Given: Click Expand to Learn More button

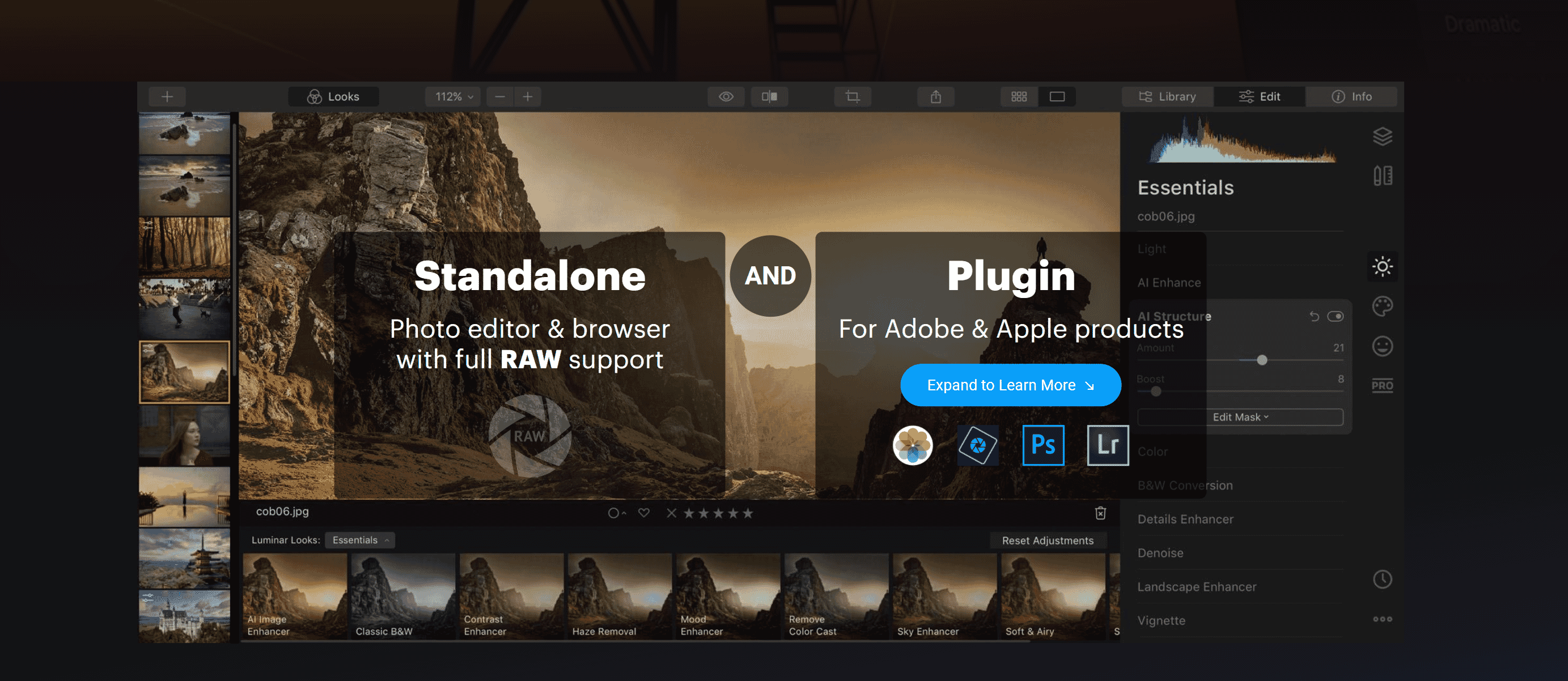Looking at the screenshot, I should tap(1010, 385).
